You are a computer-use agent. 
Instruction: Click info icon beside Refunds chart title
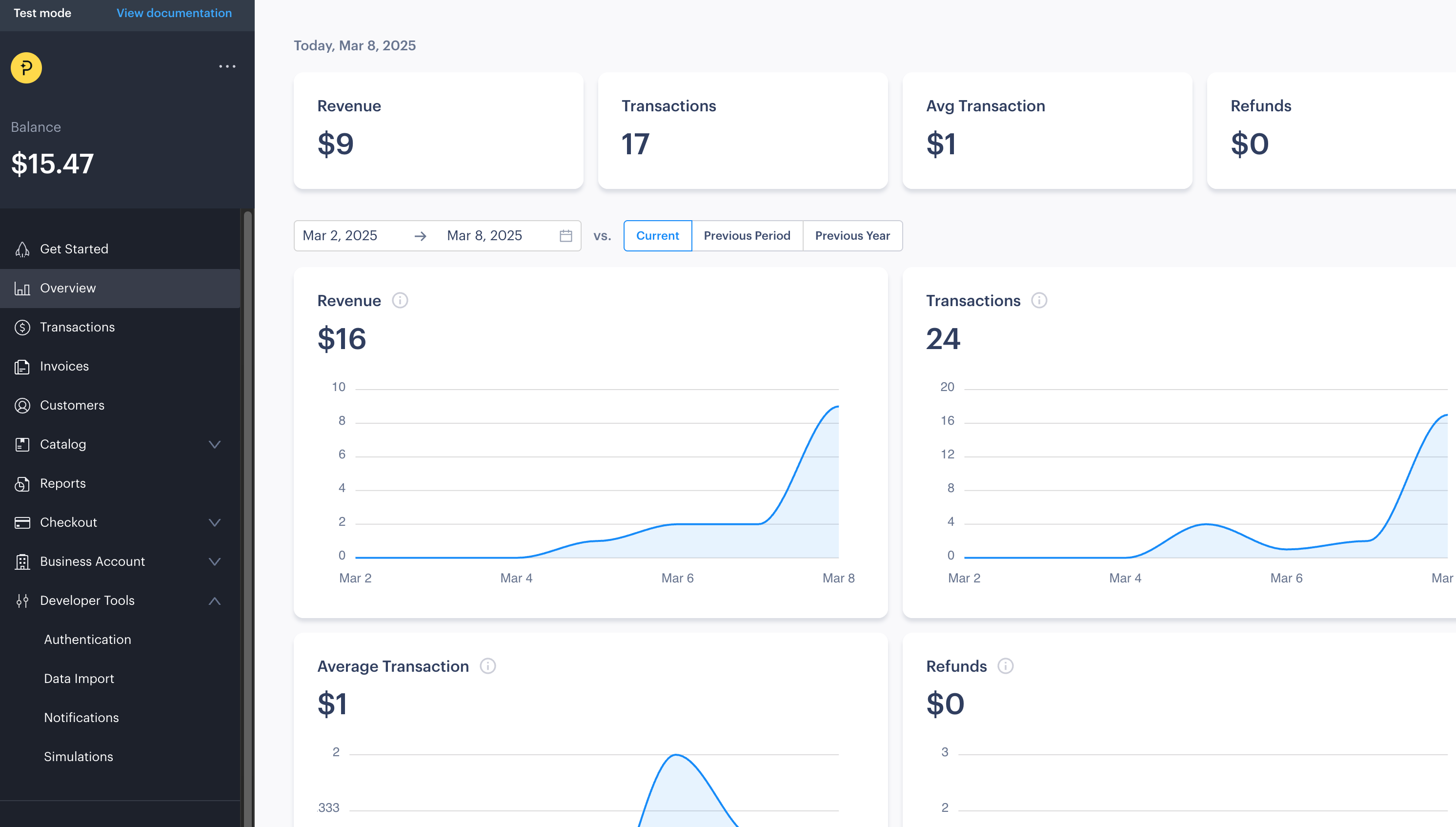(x=1005, y=666)
